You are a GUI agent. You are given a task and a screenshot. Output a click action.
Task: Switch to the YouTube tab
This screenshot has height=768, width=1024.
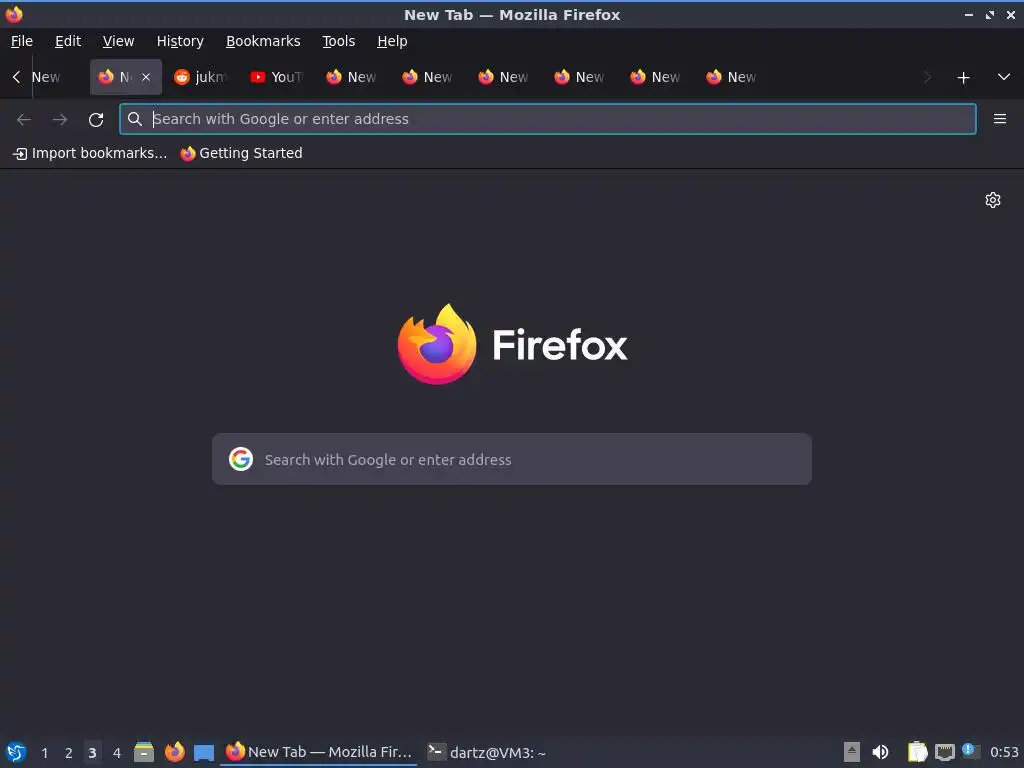(x=278, y=77)
